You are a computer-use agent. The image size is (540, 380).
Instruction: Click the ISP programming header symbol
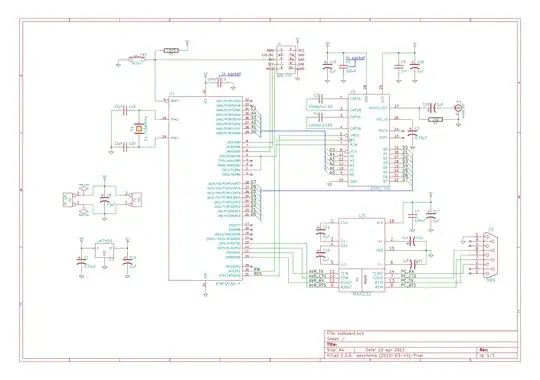[286, 60]
